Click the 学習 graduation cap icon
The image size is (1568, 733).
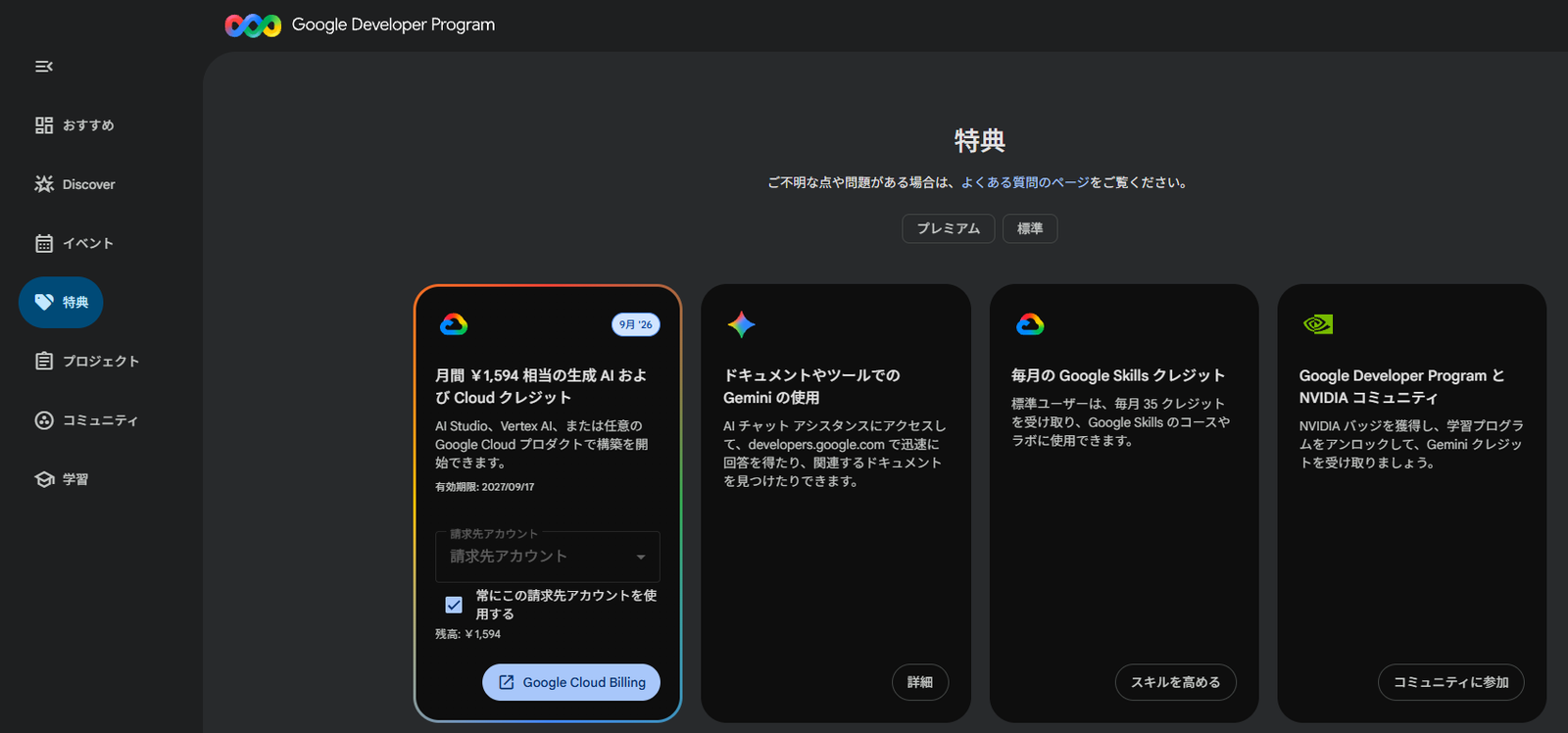[x=44, y=479]
